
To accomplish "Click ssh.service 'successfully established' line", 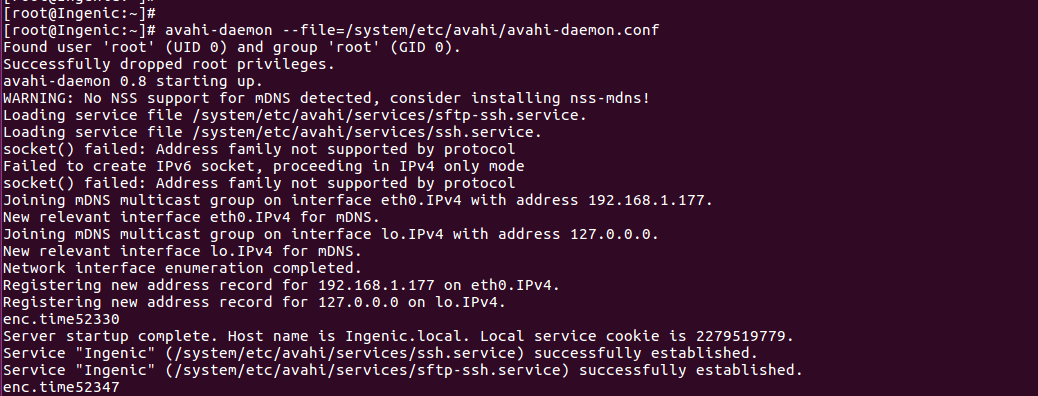I will coord(380,353).
